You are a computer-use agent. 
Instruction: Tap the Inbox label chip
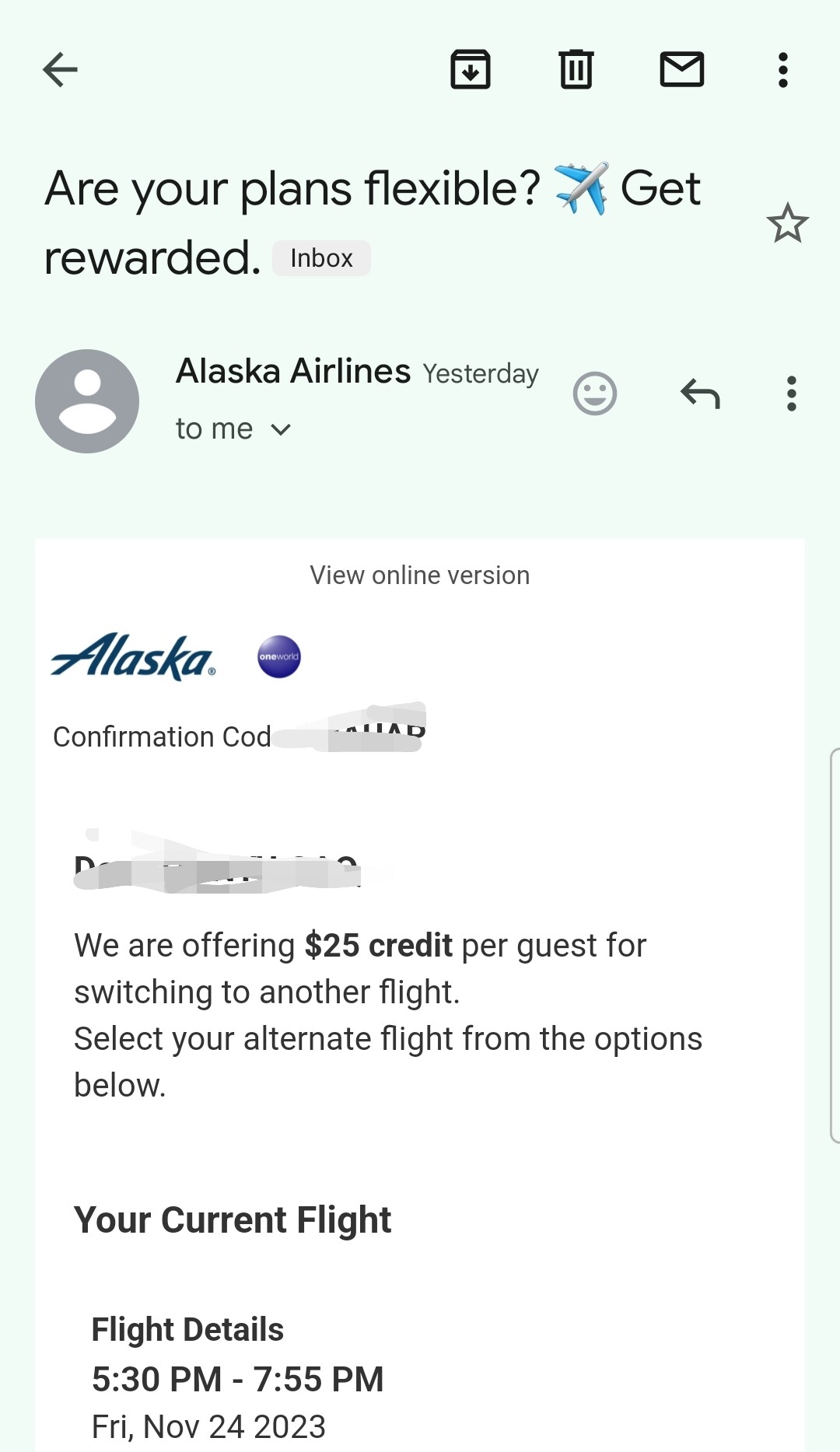click(321, 258)
